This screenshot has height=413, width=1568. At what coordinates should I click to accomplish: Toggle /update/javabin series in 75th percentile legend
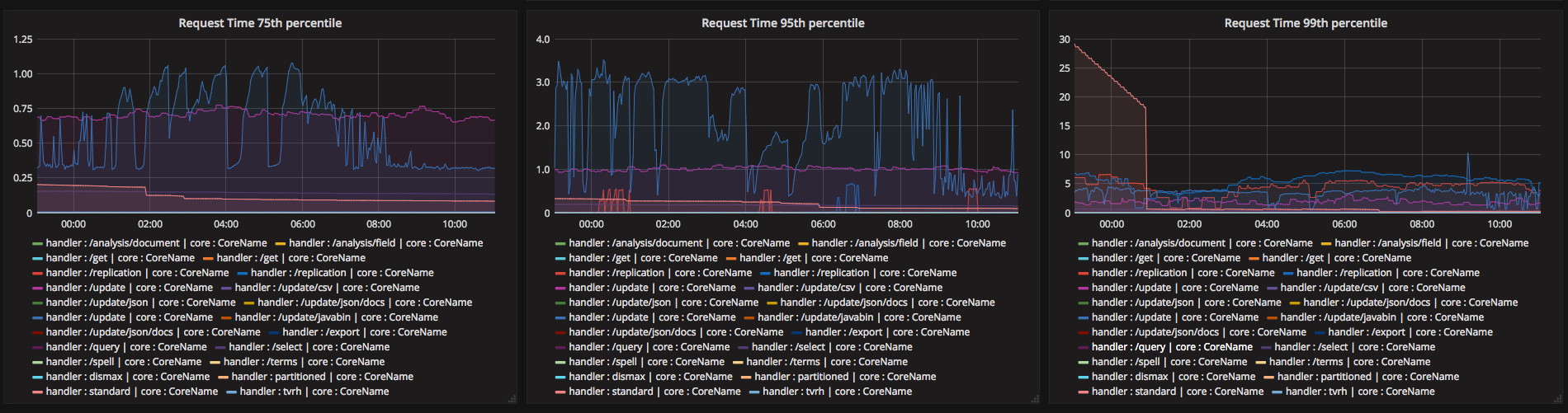[x=337, y=317]
